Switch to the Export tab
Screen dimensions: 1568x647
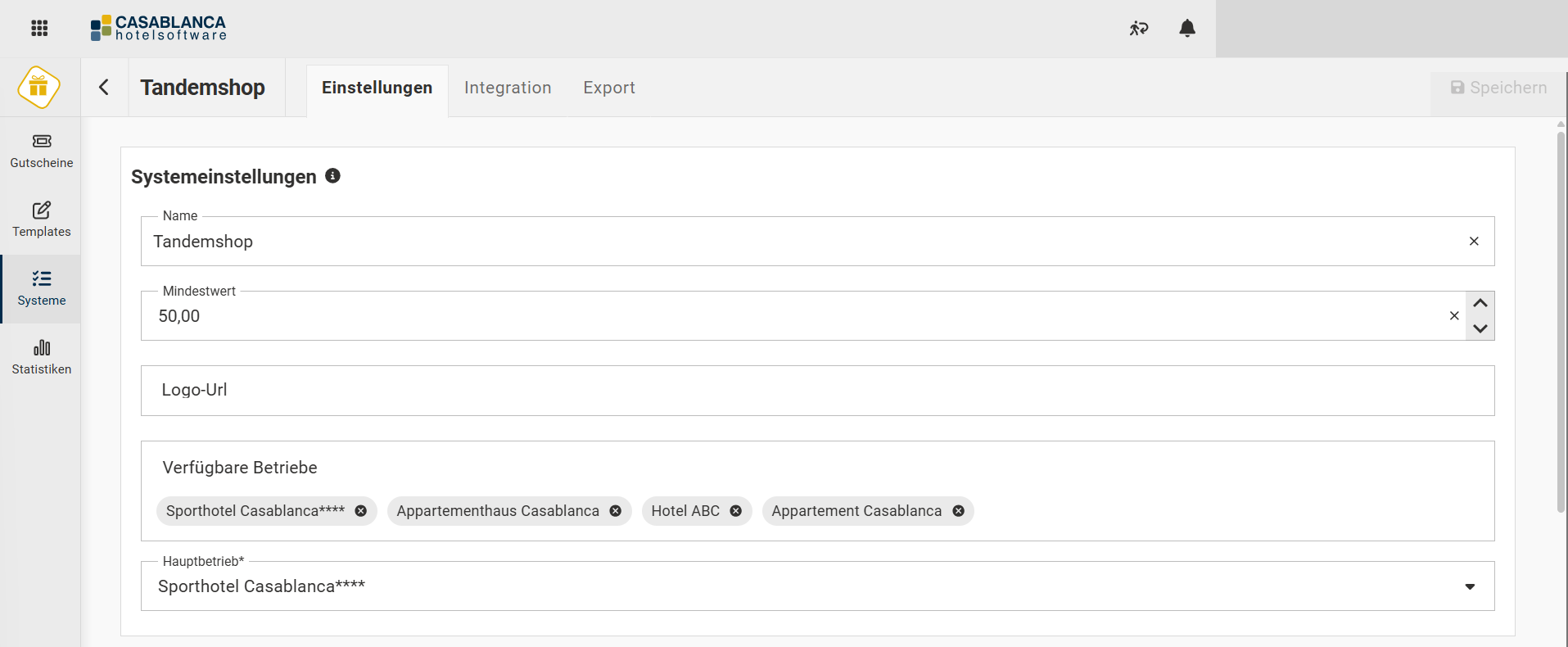tap(608, 88)
